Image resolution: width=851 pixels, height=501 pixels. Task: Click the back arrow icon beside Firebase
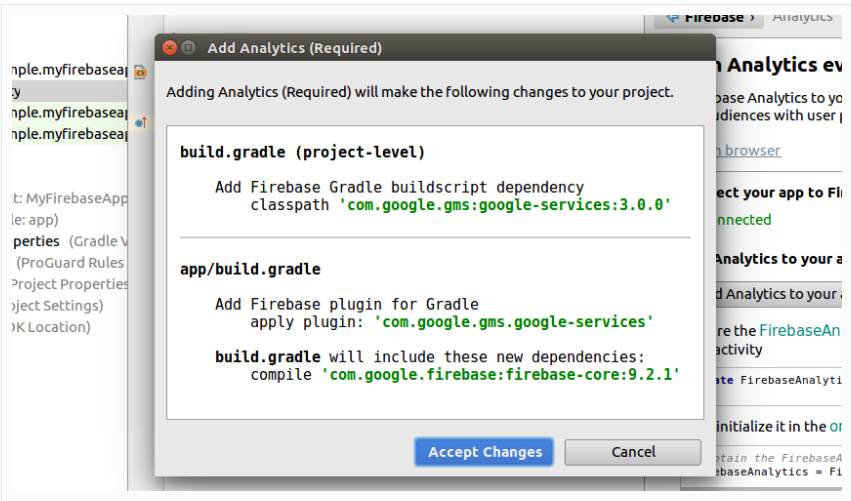(671, 17)
